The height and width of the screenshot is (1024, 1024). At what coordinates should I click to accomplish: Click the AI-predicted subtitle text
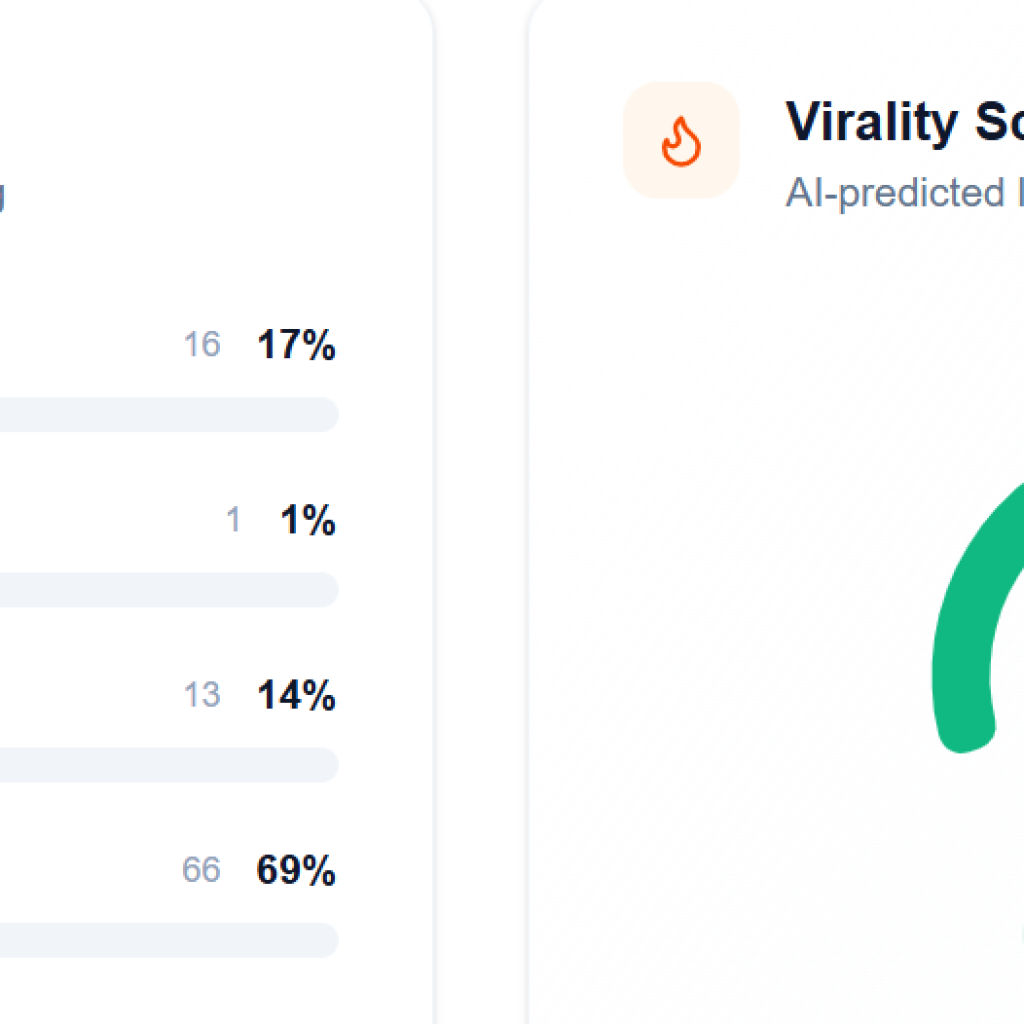(x=904, y=193)
